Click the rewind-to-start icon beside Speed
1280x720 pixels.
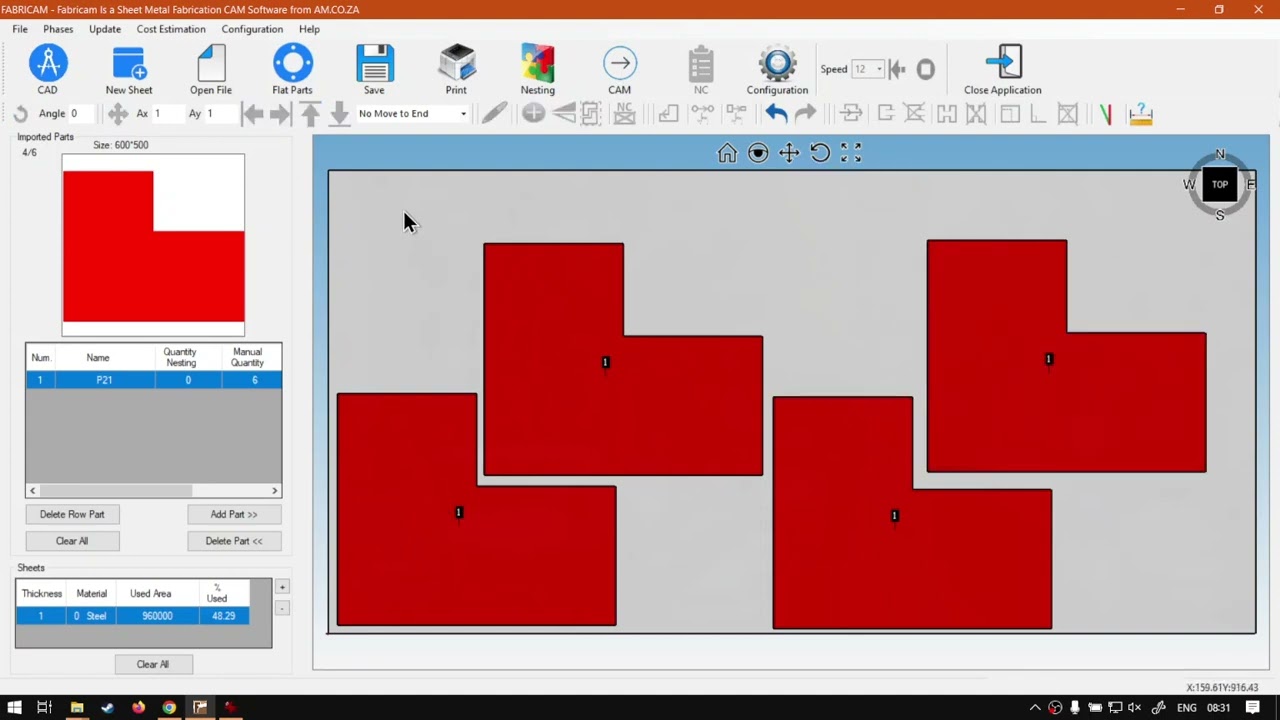pyautogui.click(x=897, y=69)
